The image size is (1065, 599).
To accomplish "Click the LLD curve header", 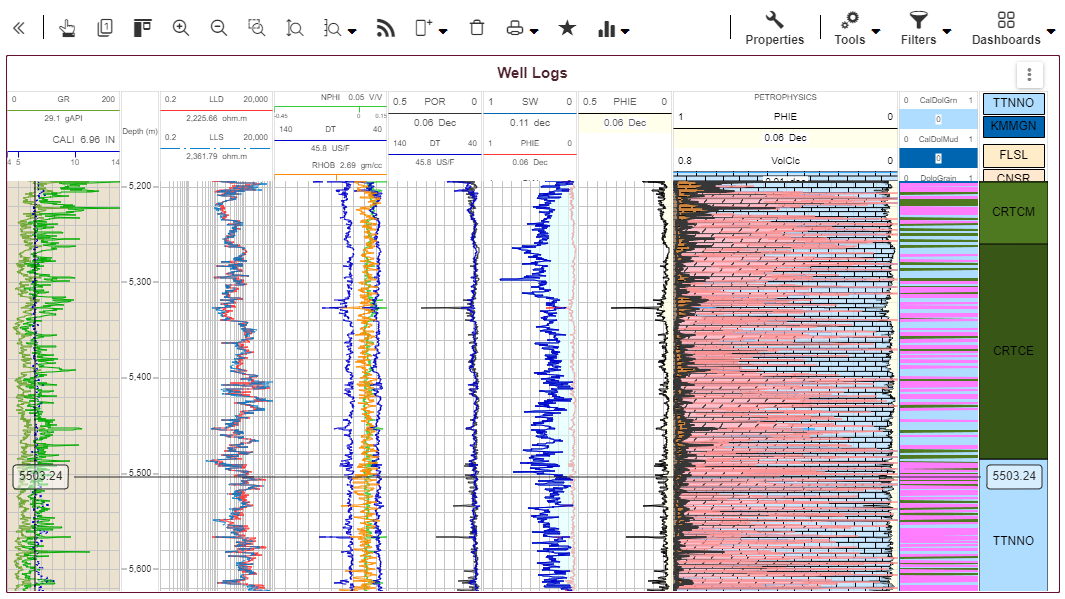I will click(216, 99).
